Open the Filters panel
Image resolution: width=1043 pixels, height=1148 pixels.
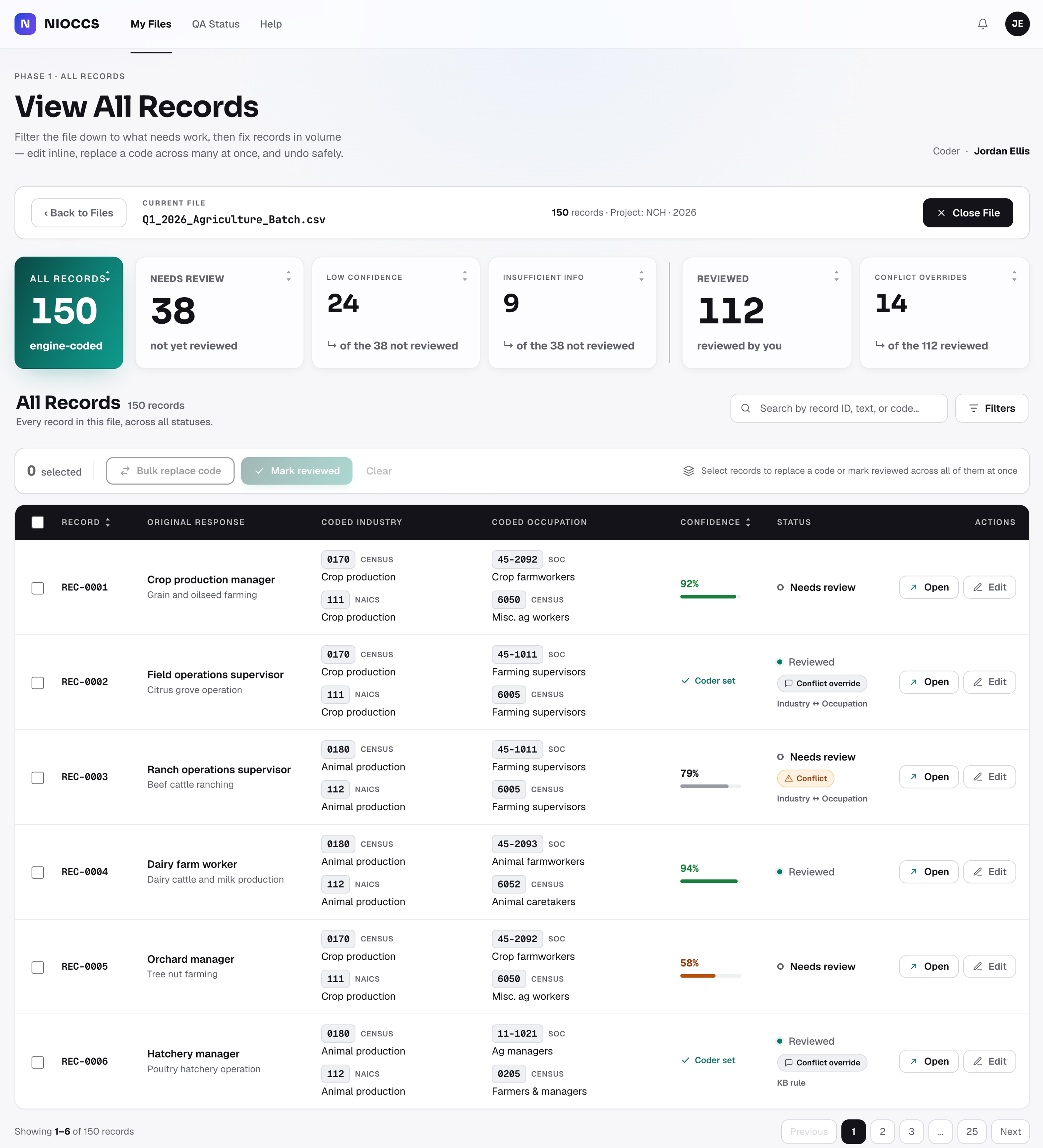991,408
